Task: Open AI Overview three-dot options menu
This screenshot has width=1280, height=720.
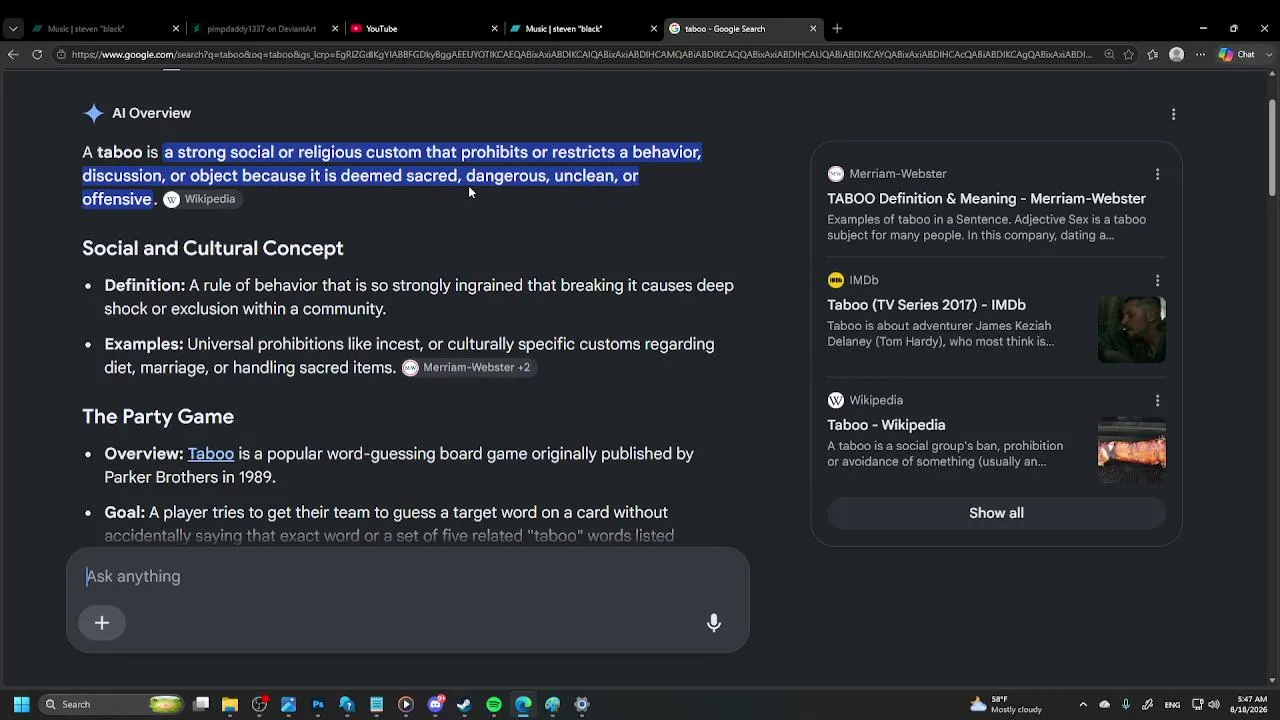Action: (1174, 114)
